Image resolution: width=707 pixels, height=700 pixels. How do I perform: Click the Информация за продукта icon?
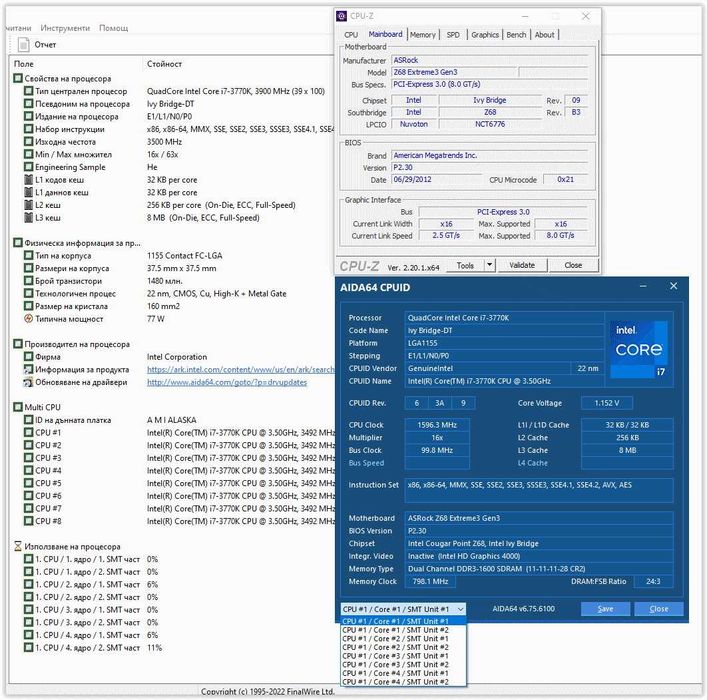[x=28, y=369]
